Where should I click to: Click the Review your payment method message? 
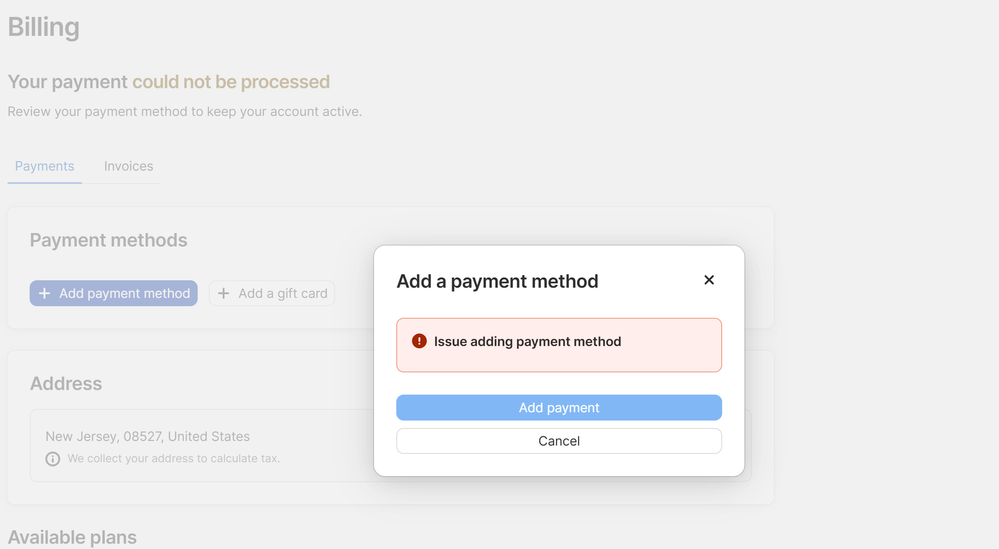[x=185, y=111]
